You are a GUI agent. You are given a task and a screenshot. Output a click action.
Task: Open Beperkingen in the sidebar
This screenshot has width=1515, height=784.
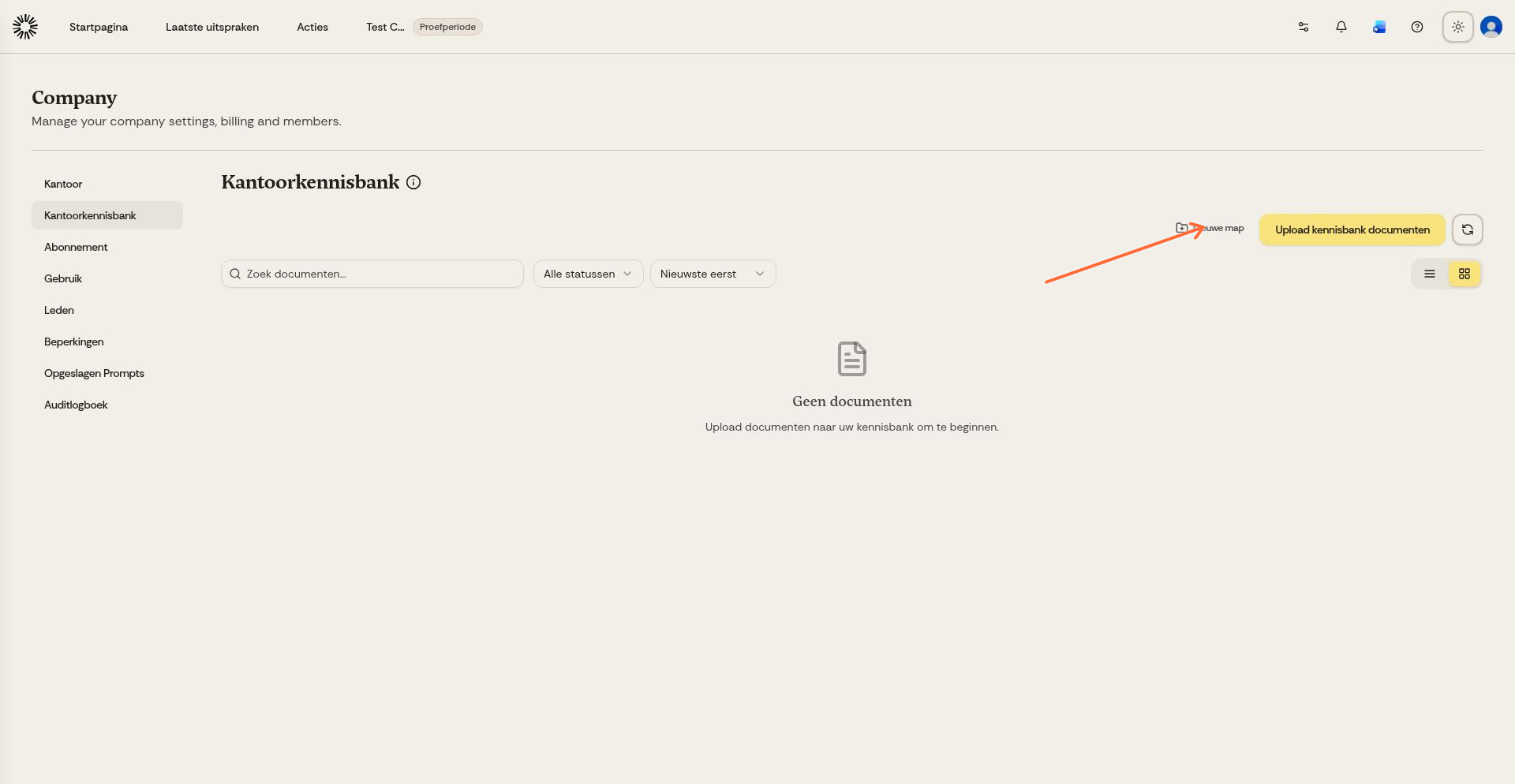(107, 342)
